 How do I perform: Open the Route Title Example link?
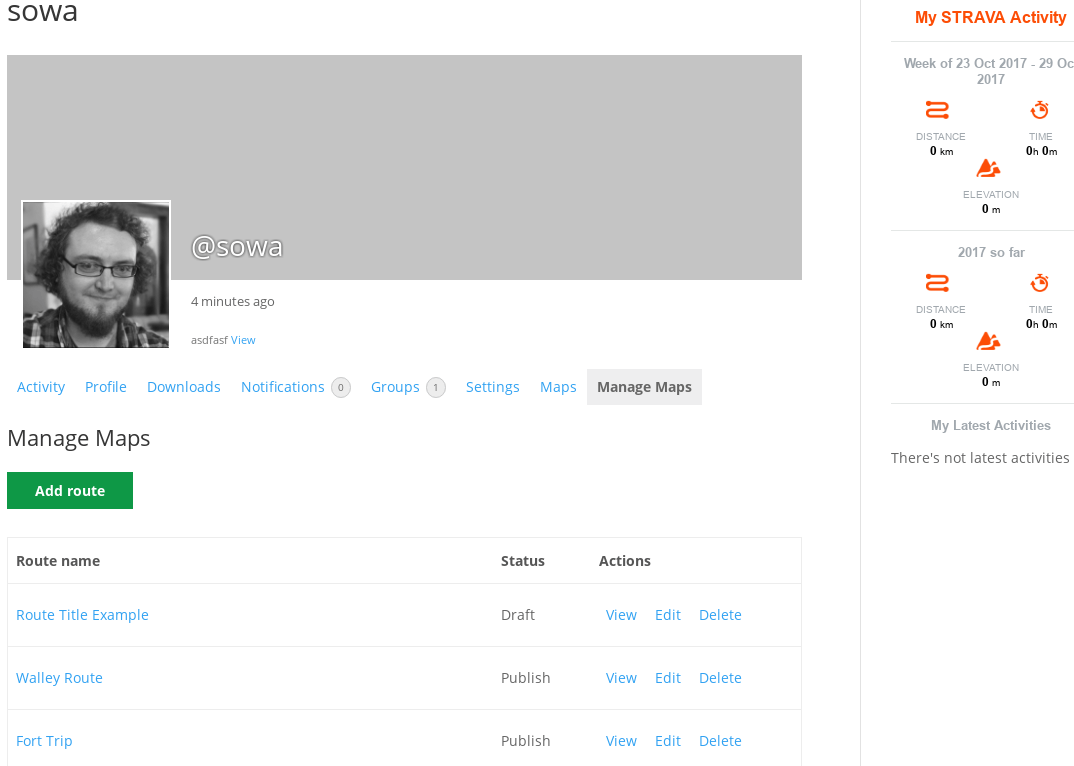click(x=82, y=615)
